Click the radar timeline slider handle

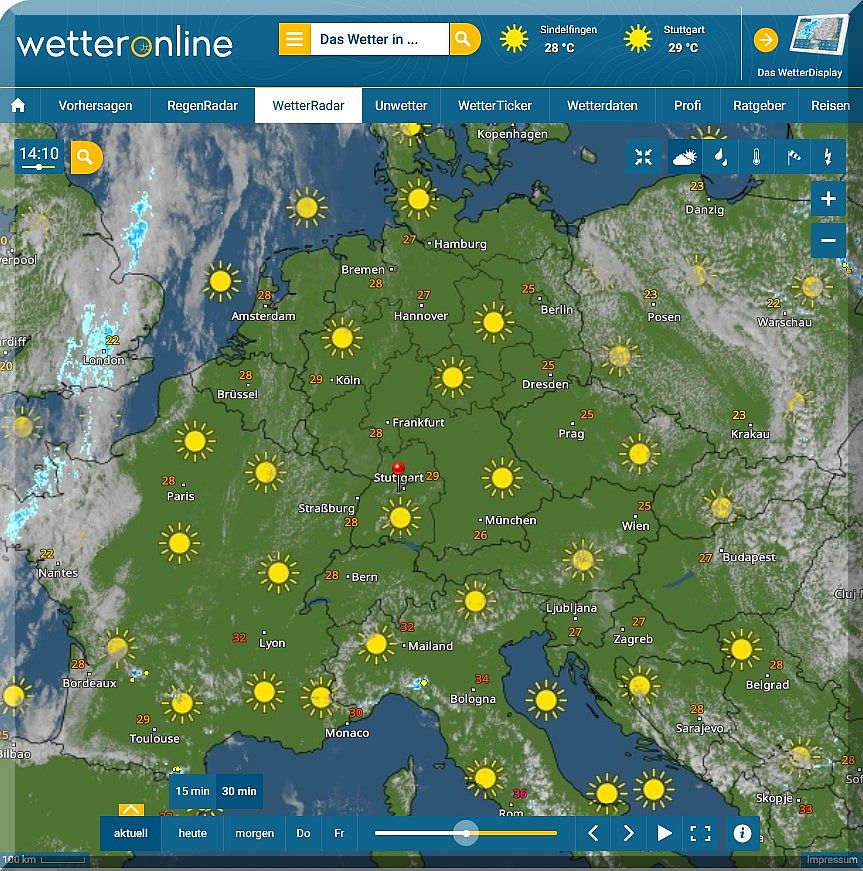[x=466, y=833]
